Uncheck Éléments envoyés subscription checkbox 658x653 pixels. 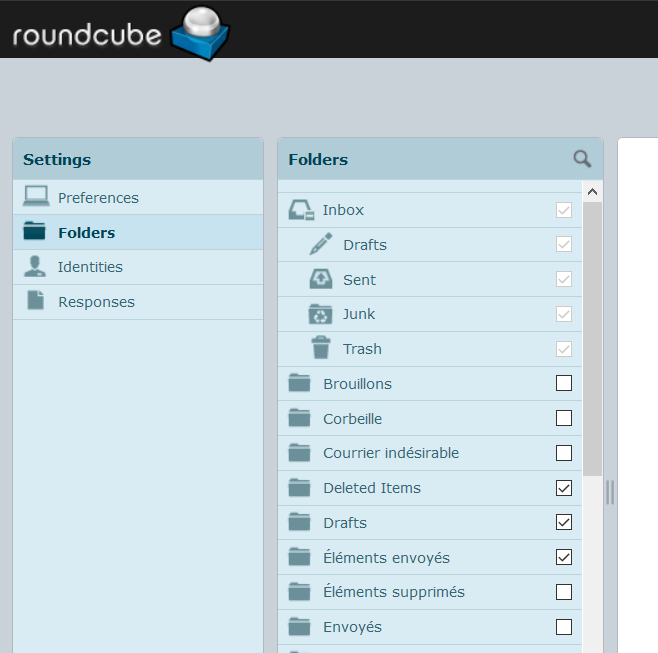click(x=564, y=557)
